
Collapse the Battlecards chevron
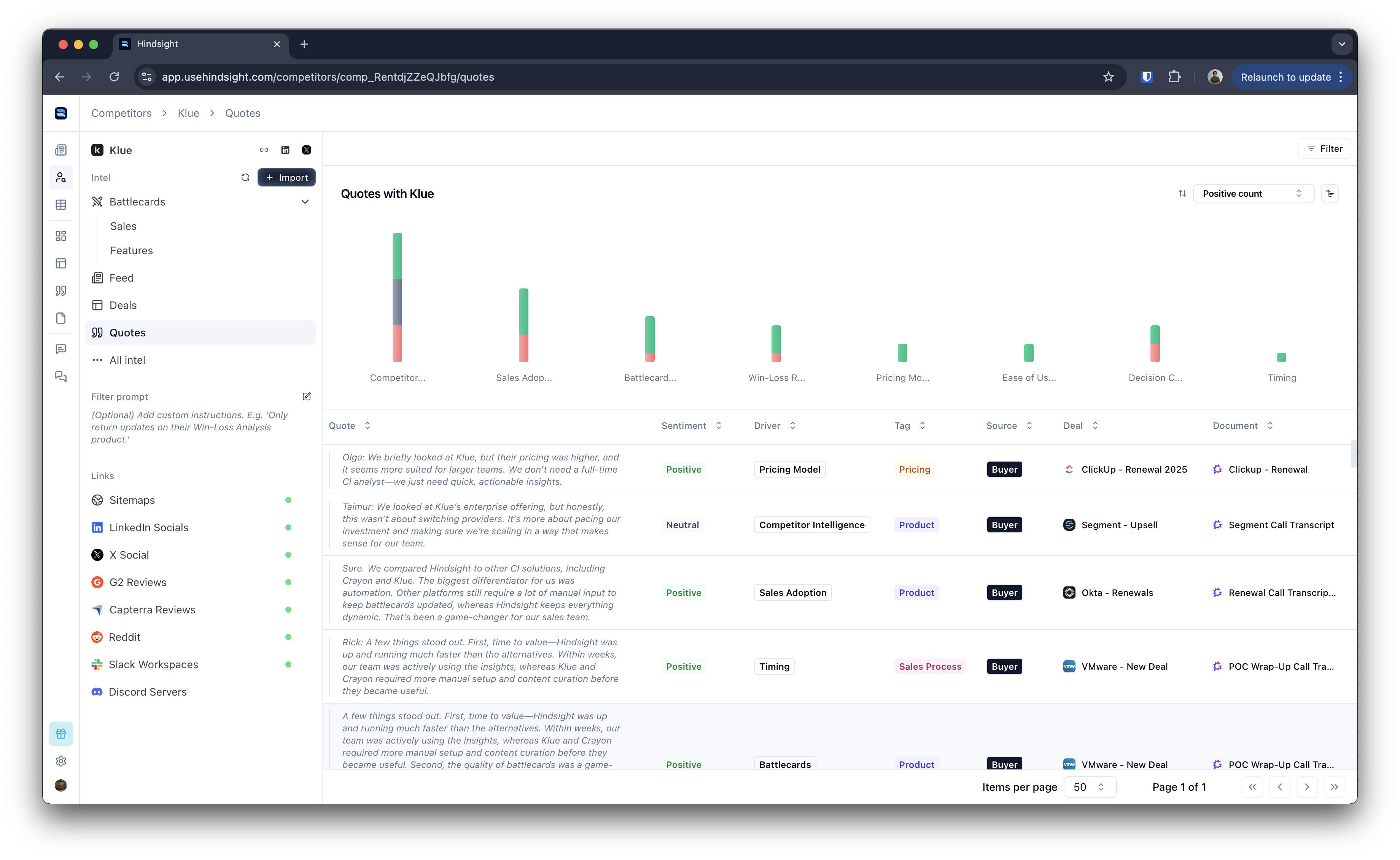coord(305,202)
